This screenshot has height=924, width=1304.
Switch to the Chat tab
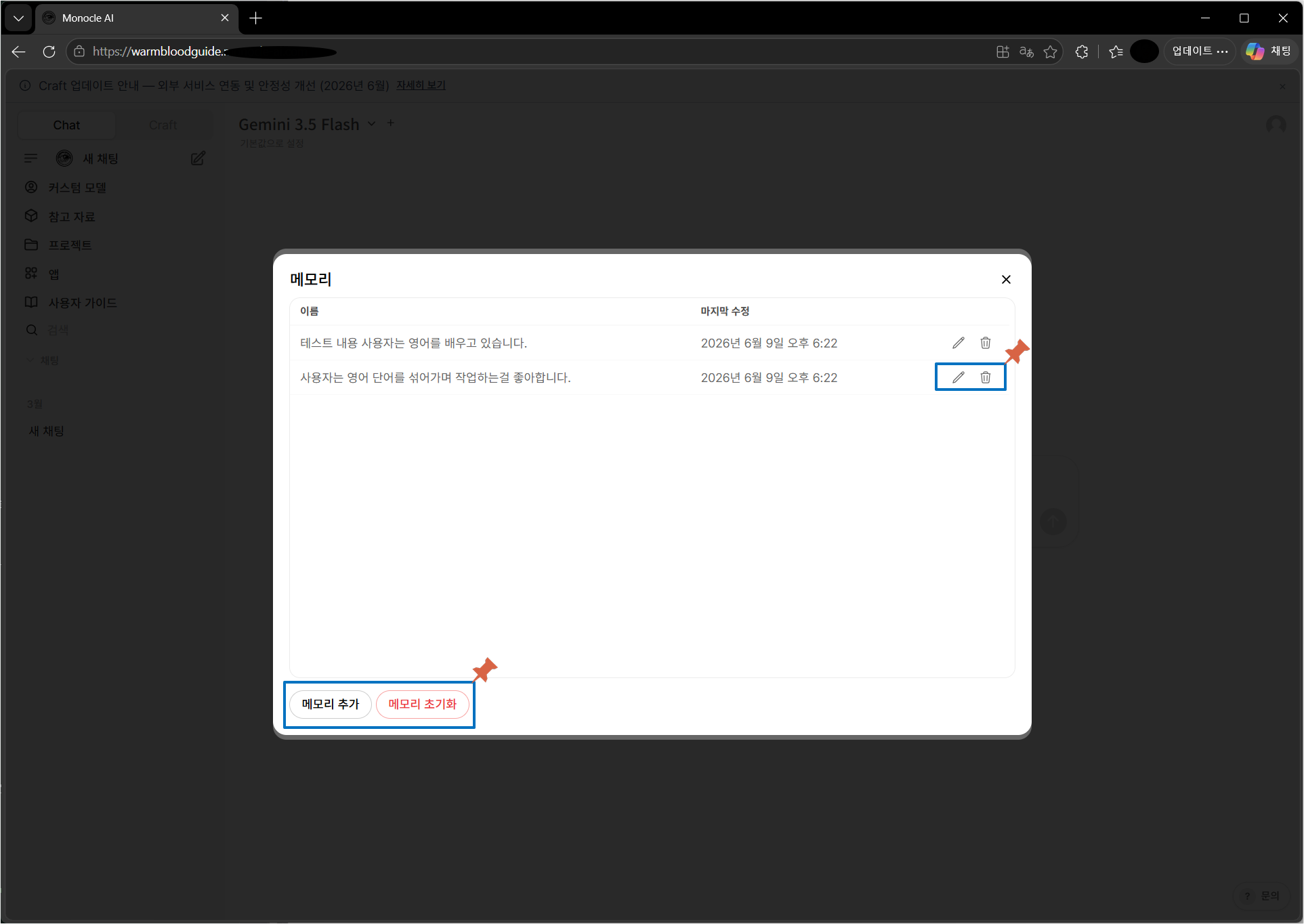(x=66, y=125)
